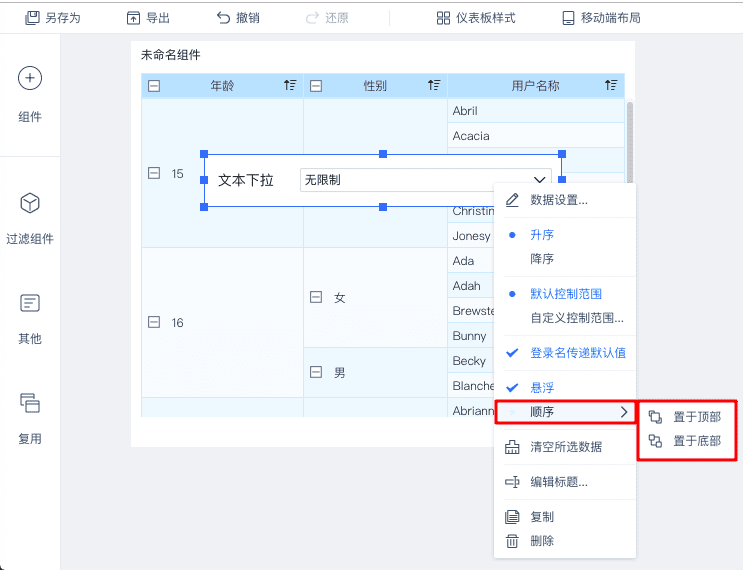743x570 pixels.
Task: Collapse the 男 gender group
Action: click(316, 372)
